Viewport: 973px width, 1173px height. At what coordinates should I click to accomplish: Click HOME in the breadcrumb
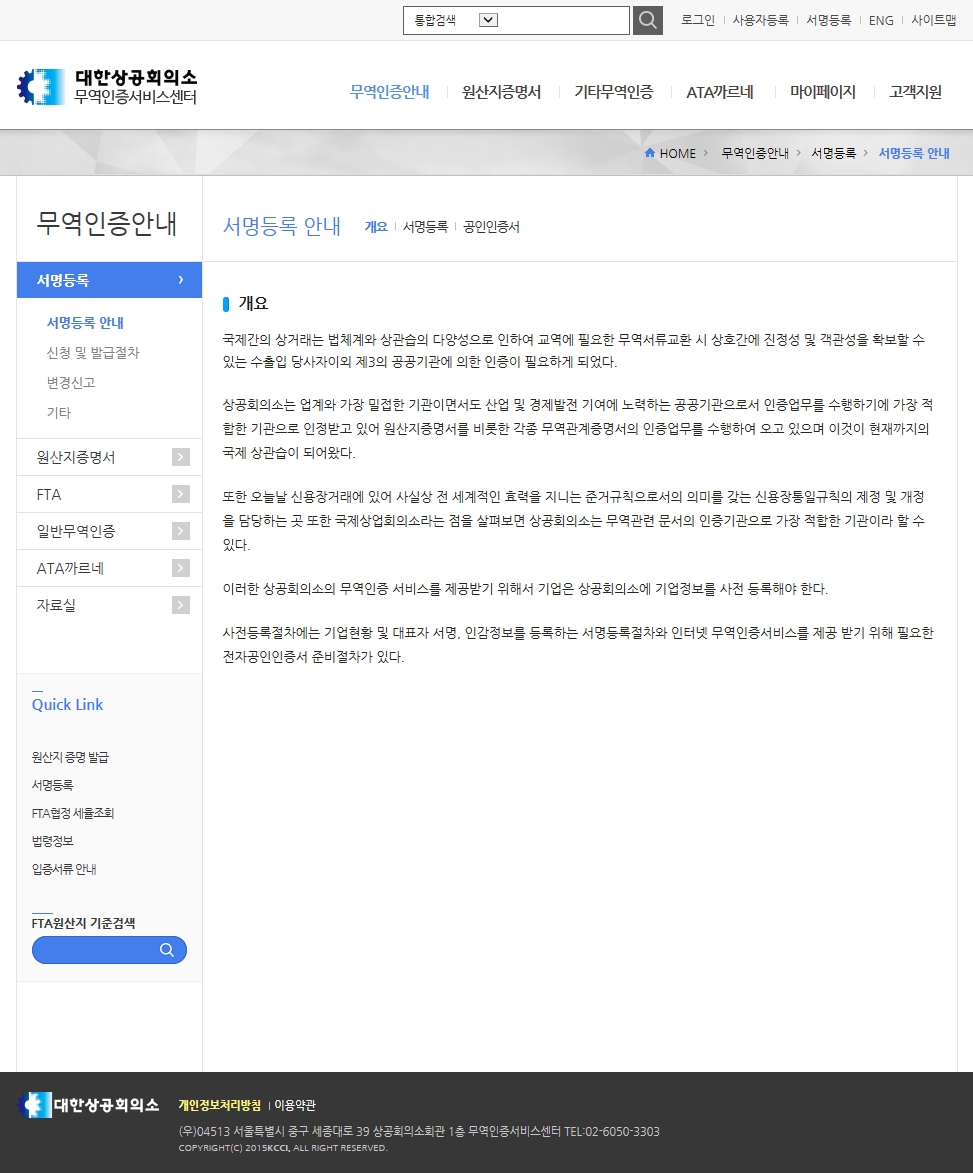click(678, 153)
